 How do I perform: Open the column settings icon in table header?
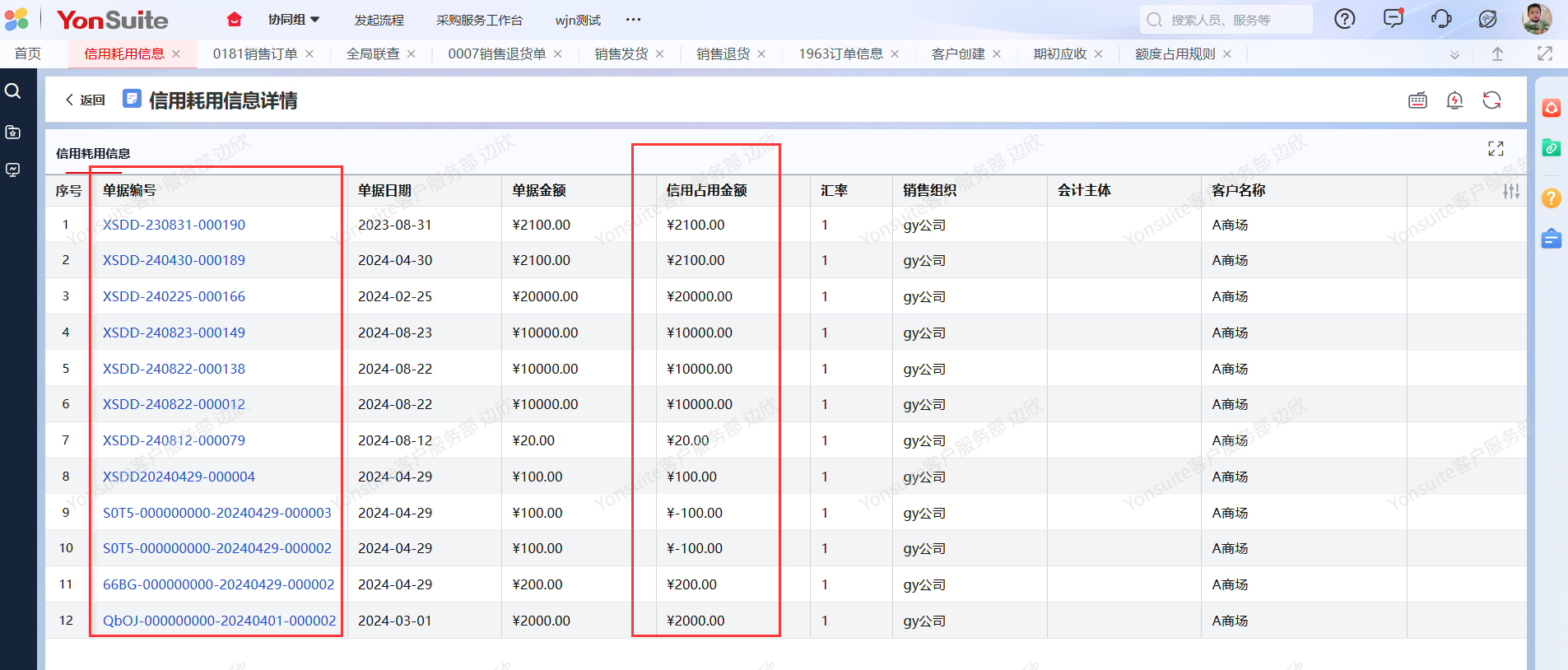[1511, 191]
